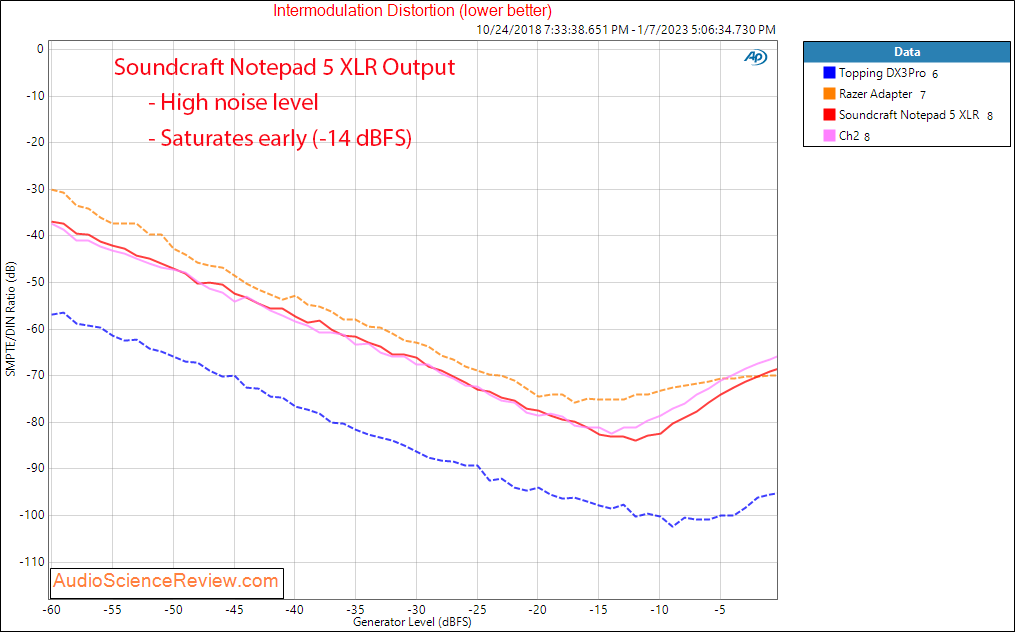Click the '-70' tick on the y-axis
Viewport: 1015px width, 632px height.
pyautogui.click(x=35, y=376)
